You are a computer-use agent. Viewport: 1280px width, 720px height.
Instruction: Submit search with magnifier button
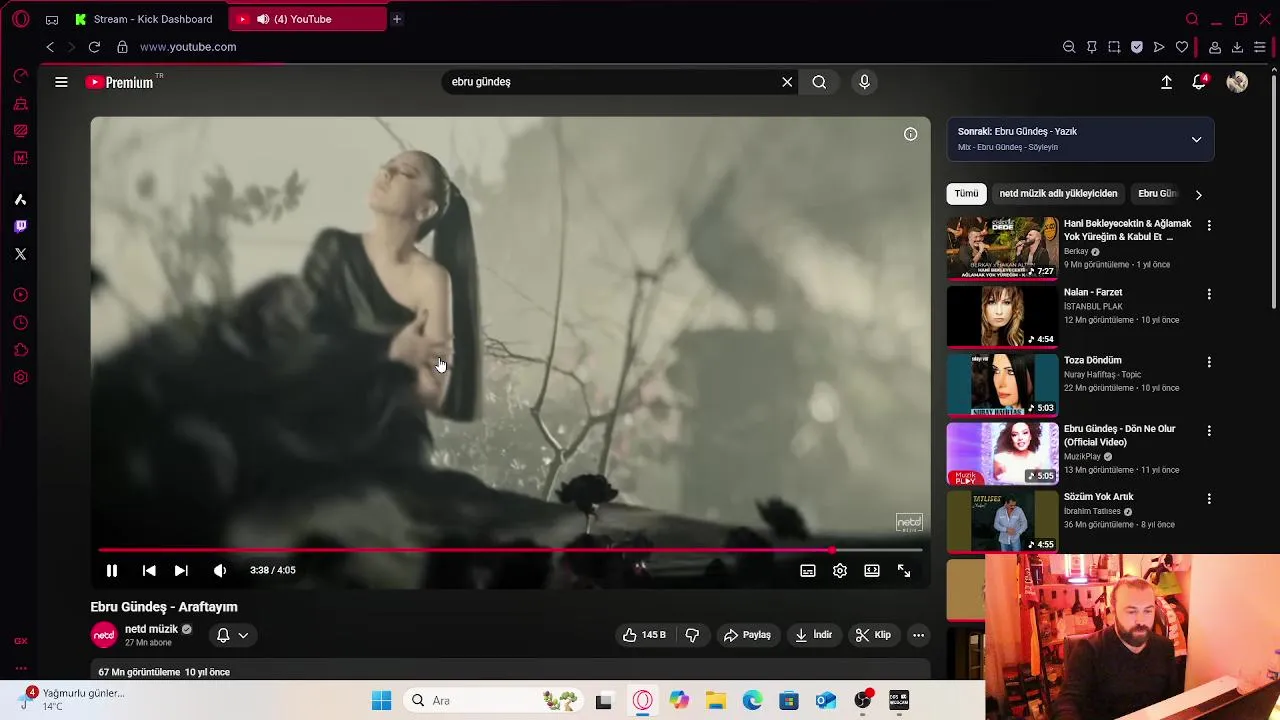[x=819, y=82]
